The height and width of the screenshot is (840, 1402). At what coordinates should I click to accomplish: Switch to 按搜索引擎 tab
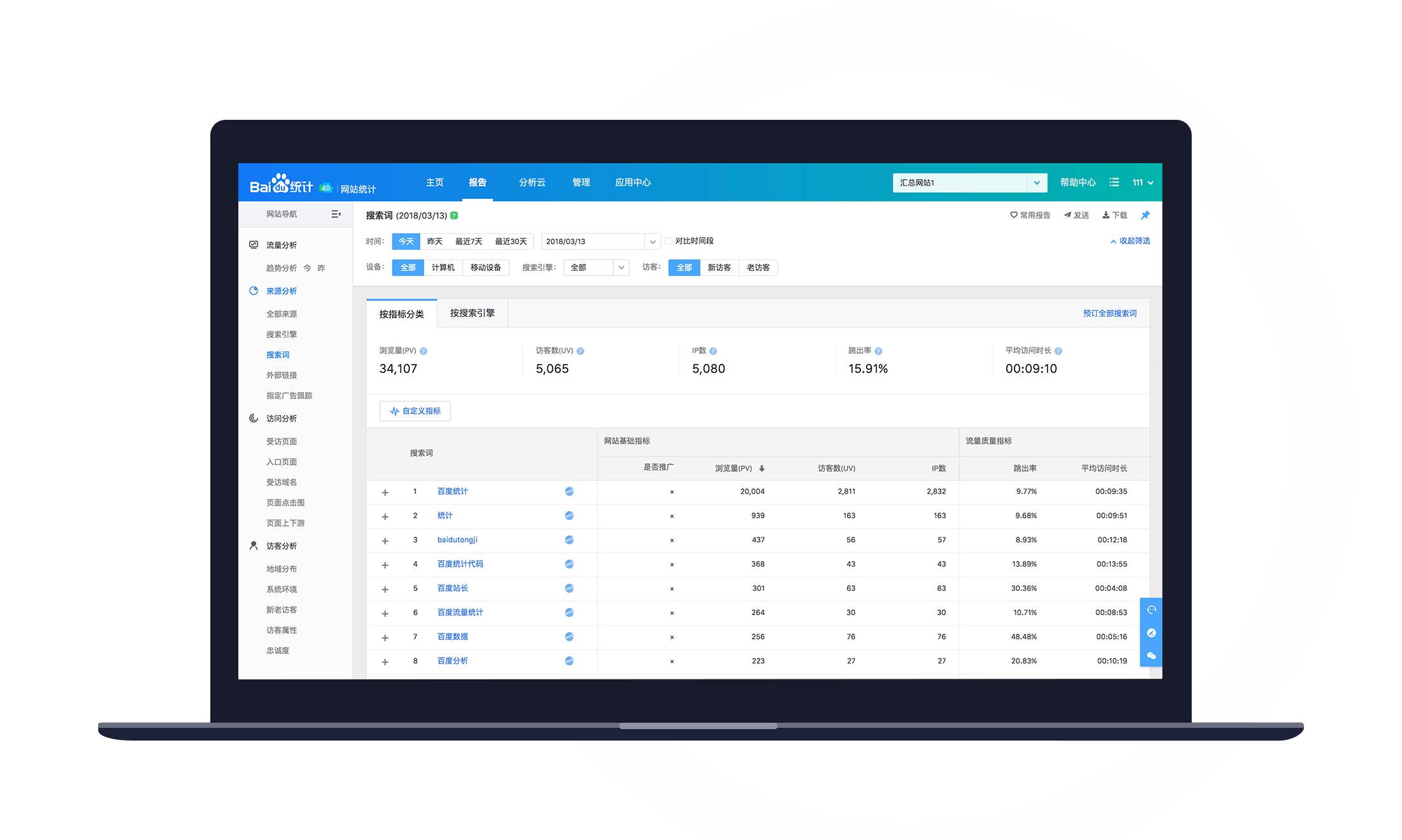[x=472, y=313]
